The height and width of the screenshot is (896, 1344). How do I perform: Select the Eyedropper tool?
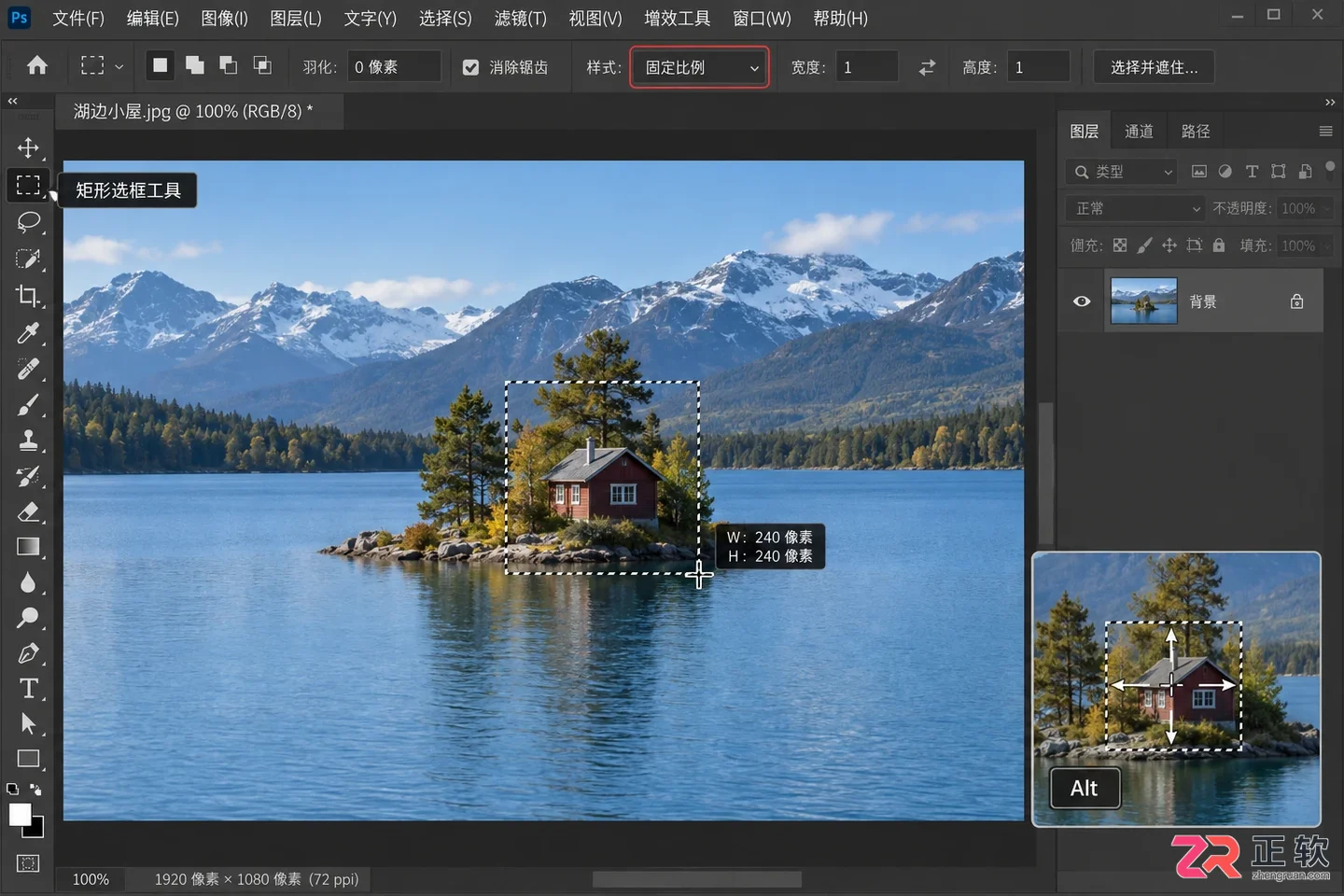28,332
